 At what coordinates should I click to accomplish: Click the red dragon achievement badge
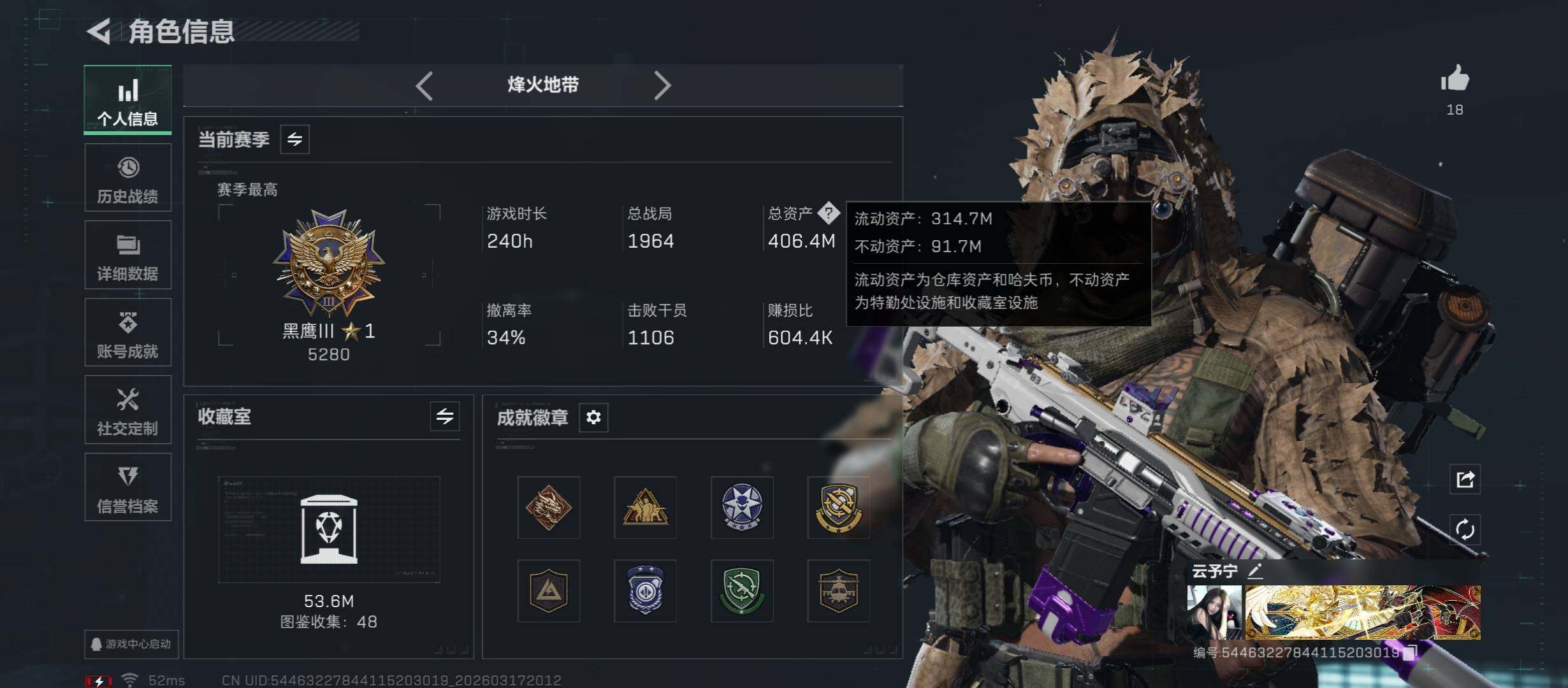pyautogui.click(x=549, y=508)
